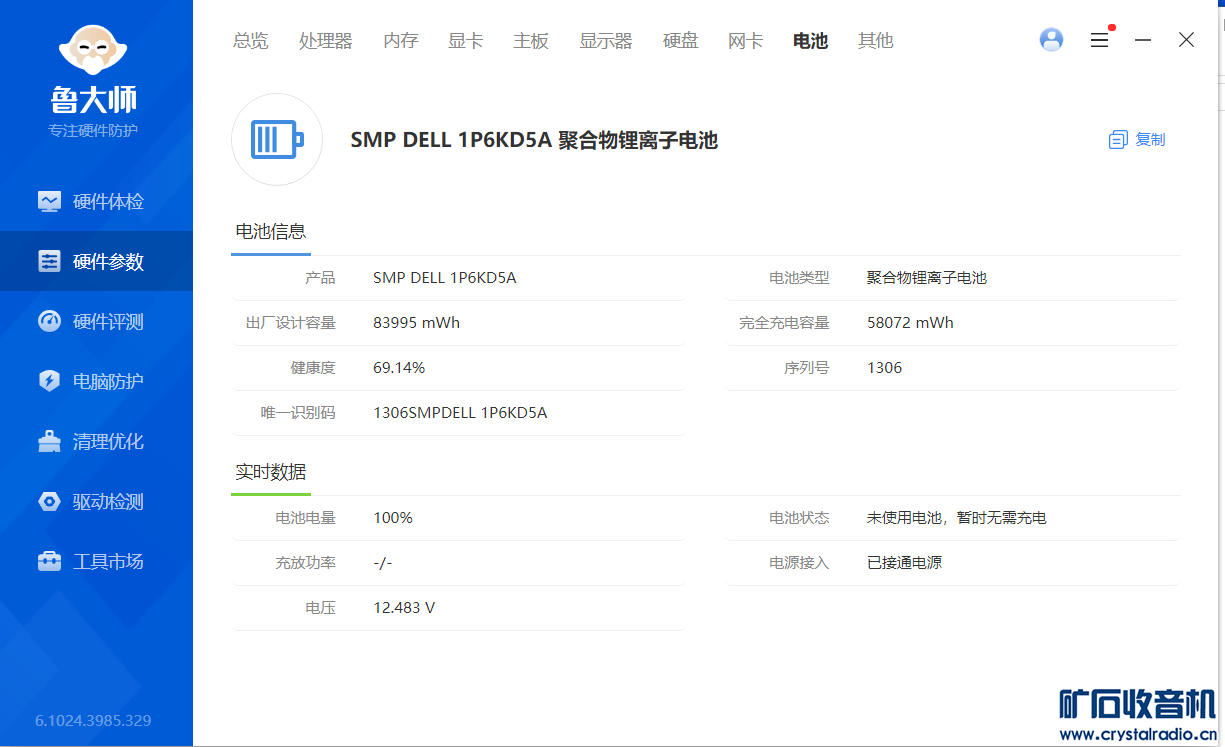Open the user account avatar
The image size is (1225, 747).
1051,40
